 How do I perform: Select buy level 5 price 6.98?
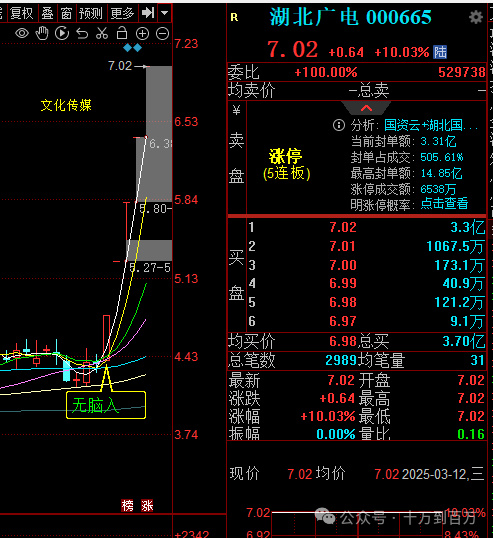[343, 302]
